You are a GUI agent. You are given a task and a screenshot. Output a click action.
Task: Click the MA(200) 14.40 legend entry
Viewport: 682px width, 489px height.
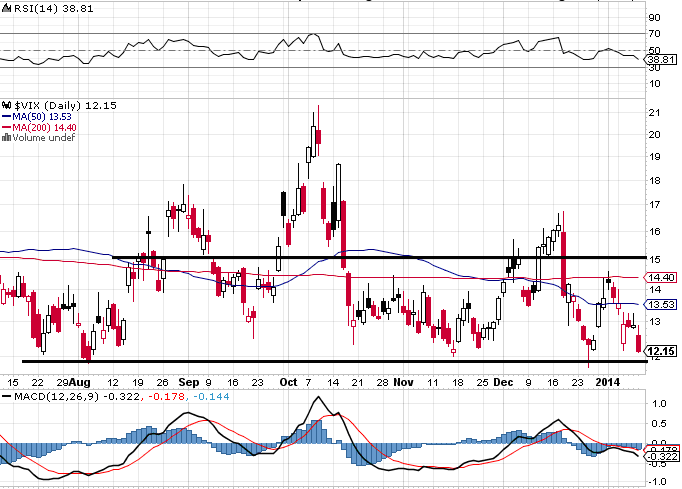[44, 127]
